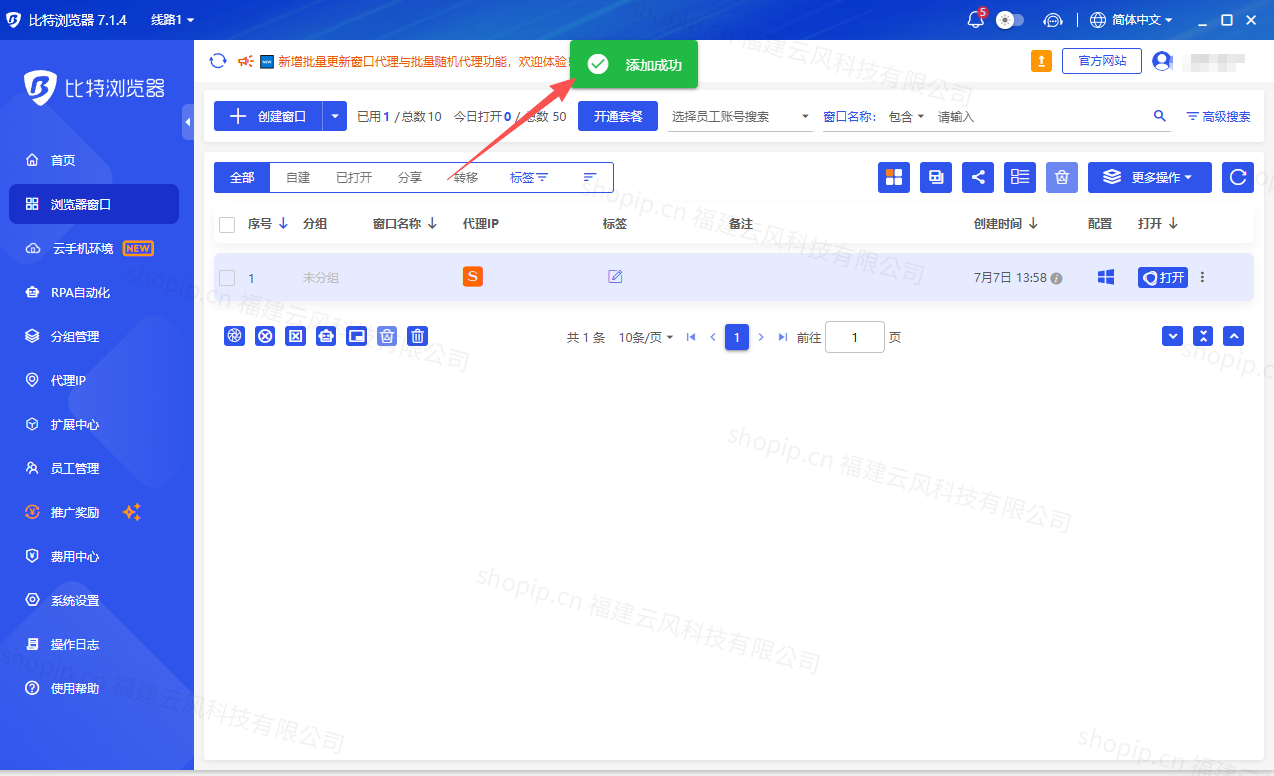Click the Windows config icon in row 1
Screen dimensions: 1274x776
click(x=1106, y=277)
